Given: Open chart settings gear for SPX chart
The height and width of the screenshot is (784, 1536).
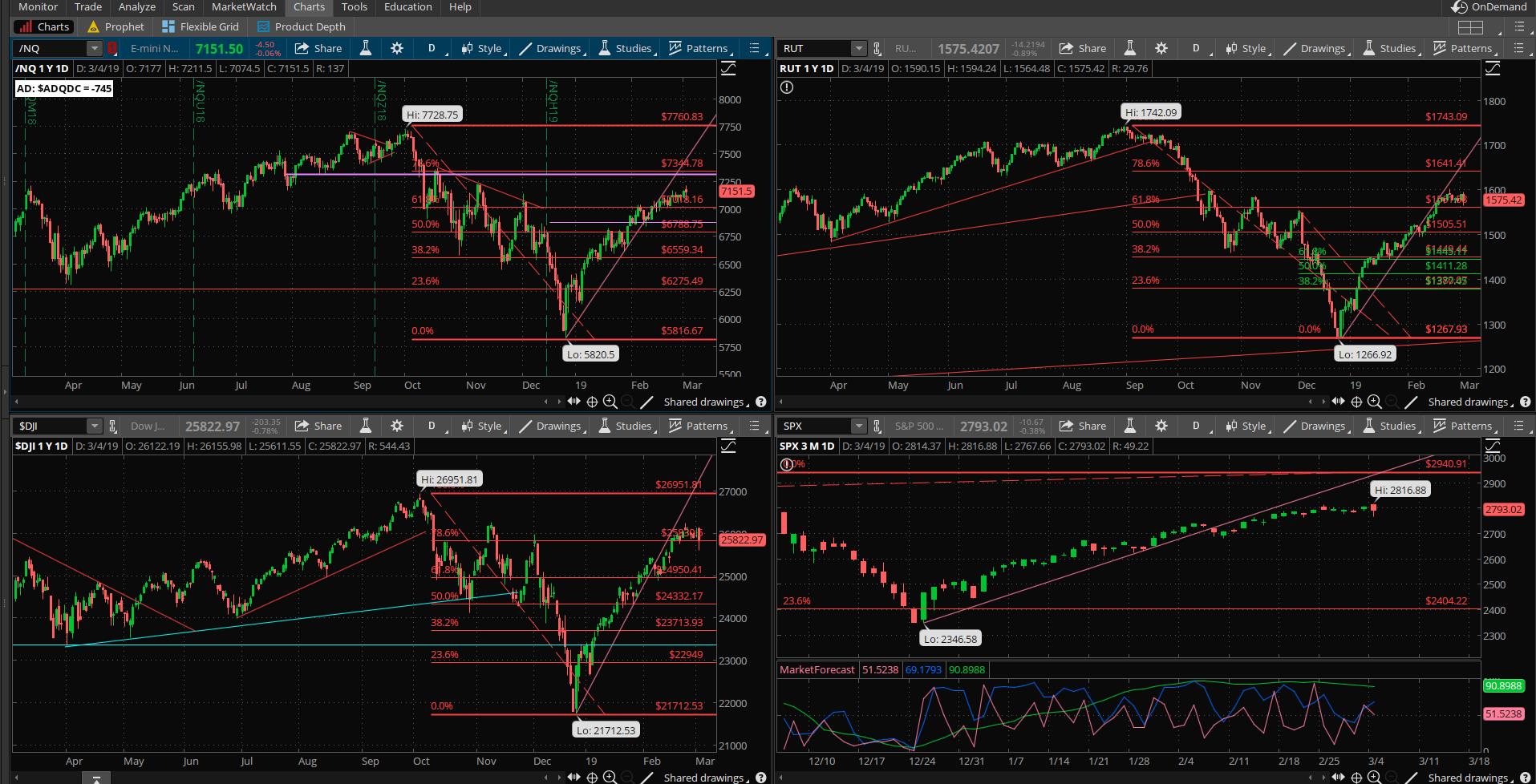Looking at the screenshot, I should pyautogui.click(x=1161, y=426).
